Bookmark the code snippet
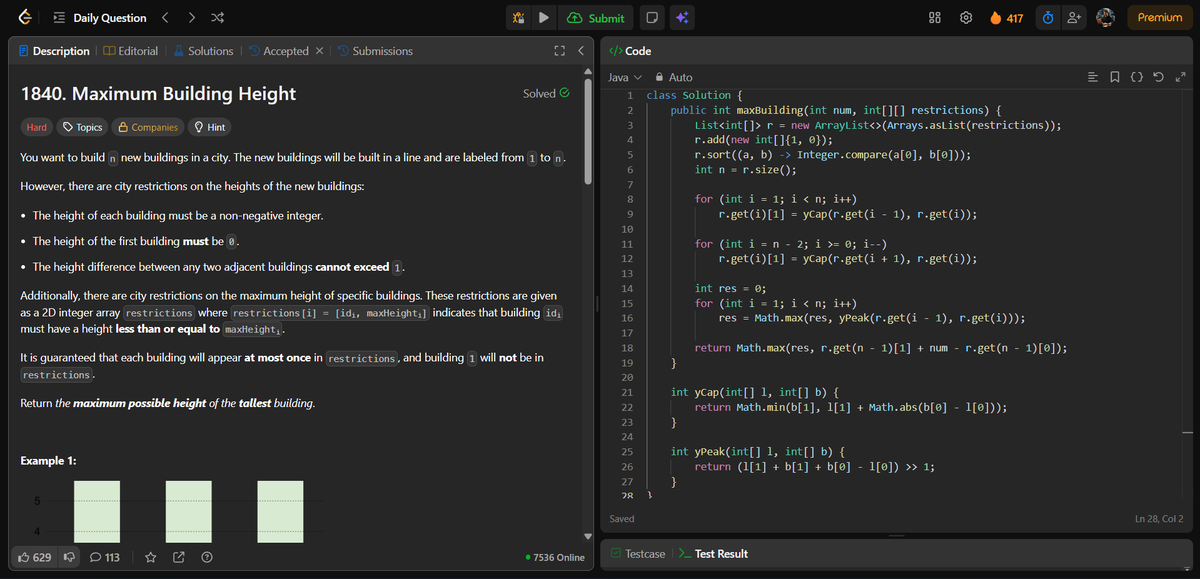 [x=1115, y=77]
